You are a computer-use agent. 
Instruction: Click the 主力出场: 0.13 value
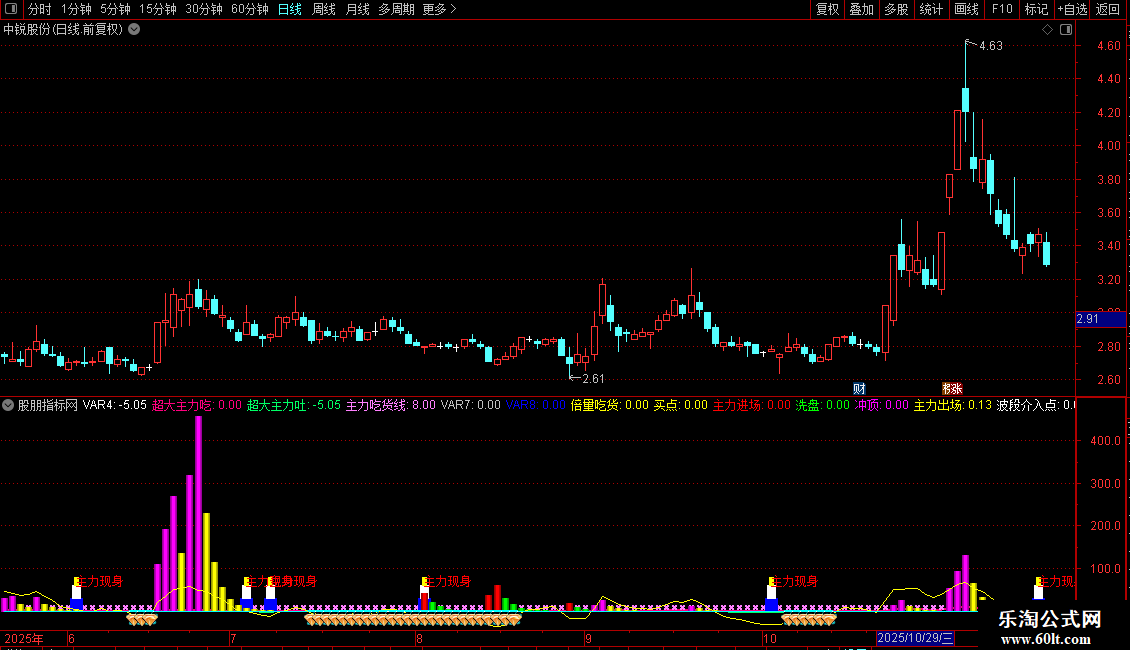953,405
